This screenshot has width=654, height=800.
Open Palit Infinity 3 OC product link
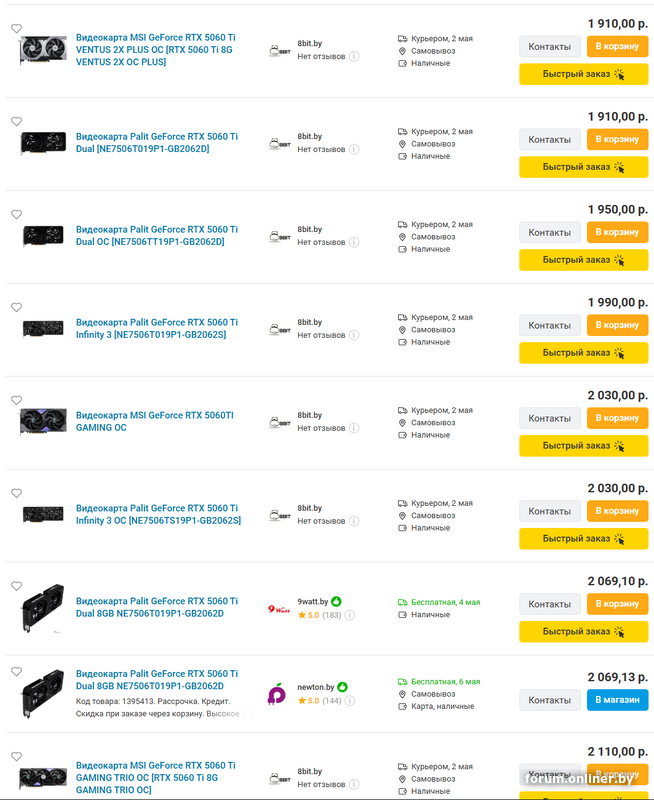(x=158, y=514)
